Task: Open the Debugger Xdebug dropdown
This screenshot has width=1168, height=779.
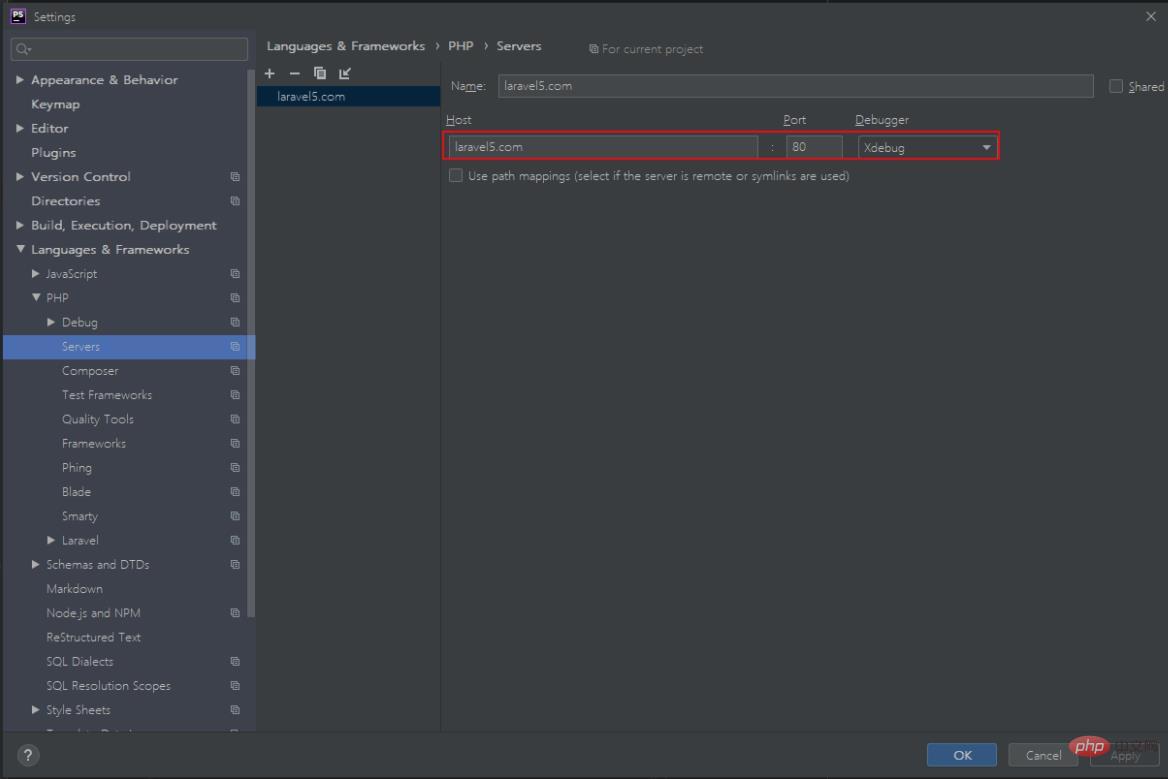Action: pyautogui.click(x=927, y=147)
